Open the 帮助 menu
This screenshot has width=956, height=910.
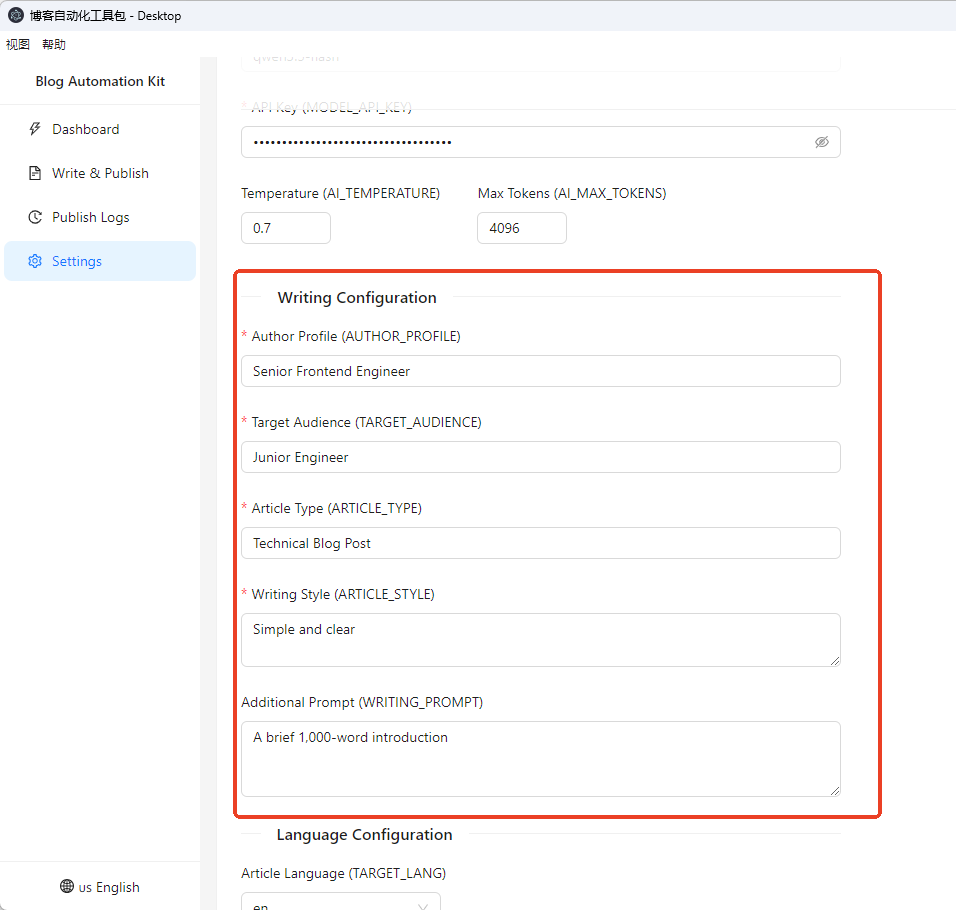[x=54, y=44]
